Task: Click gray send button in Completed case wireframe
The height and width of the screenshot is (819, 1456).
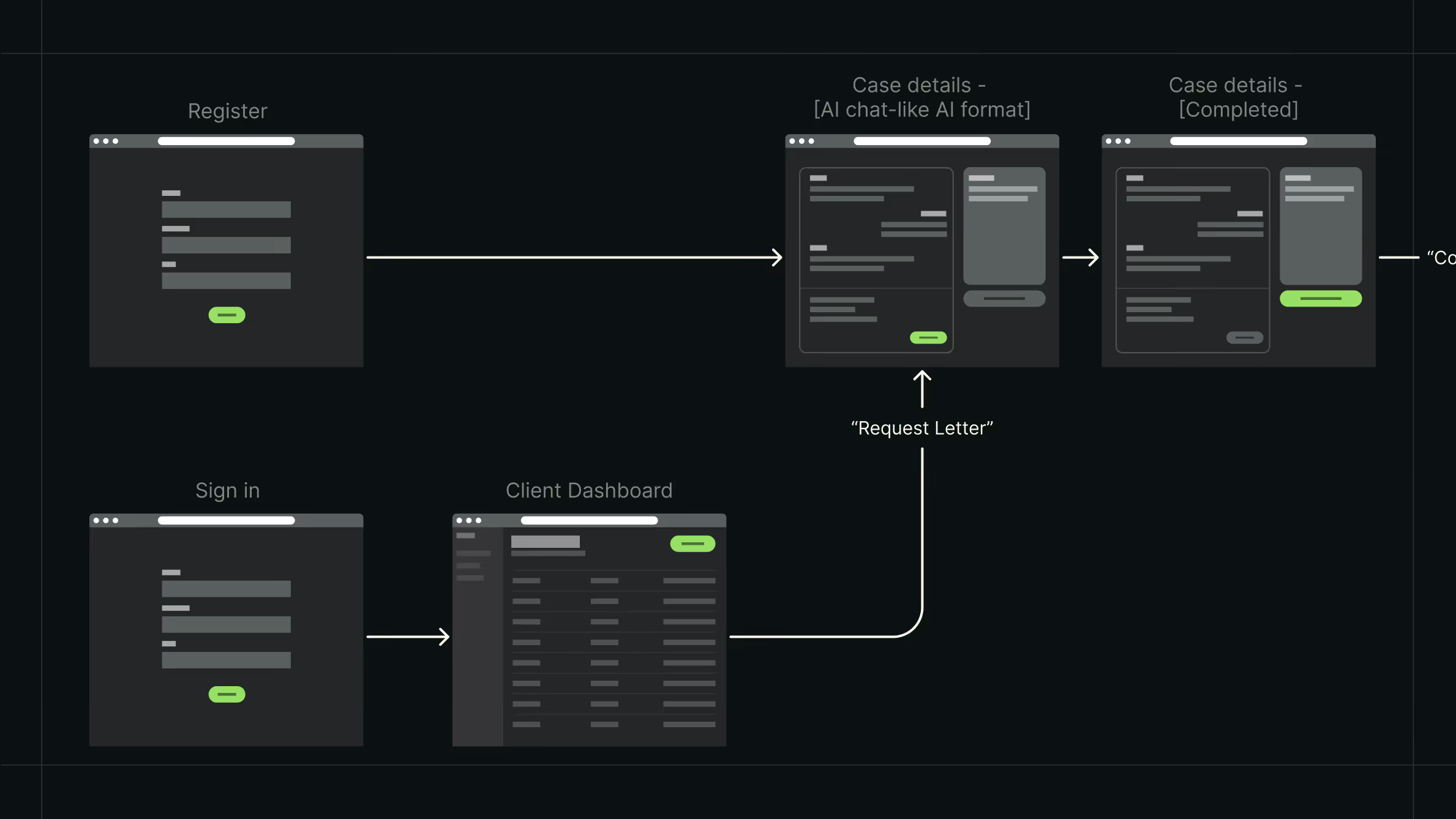Action: click(1244, 337)
